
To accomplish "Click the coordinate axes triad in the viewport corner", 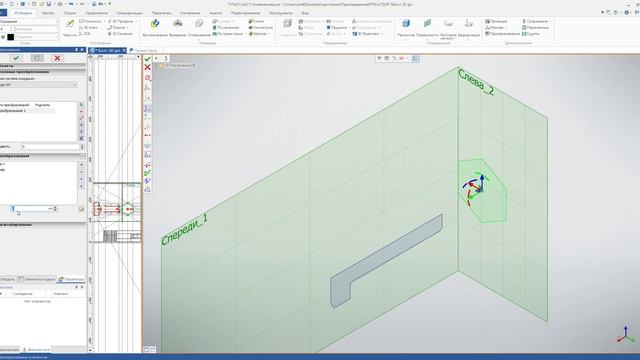I will pyautogui.click(x=626, y=334).
